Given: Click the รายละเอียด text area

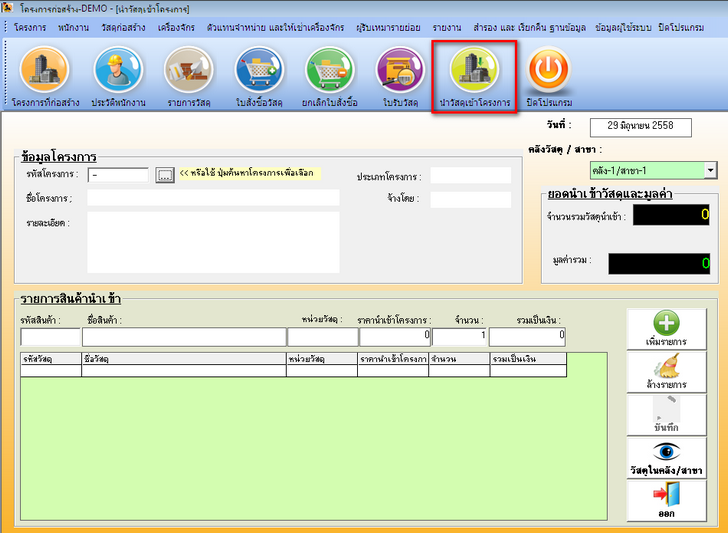Looking at the screenshot, I should point(213,242).
